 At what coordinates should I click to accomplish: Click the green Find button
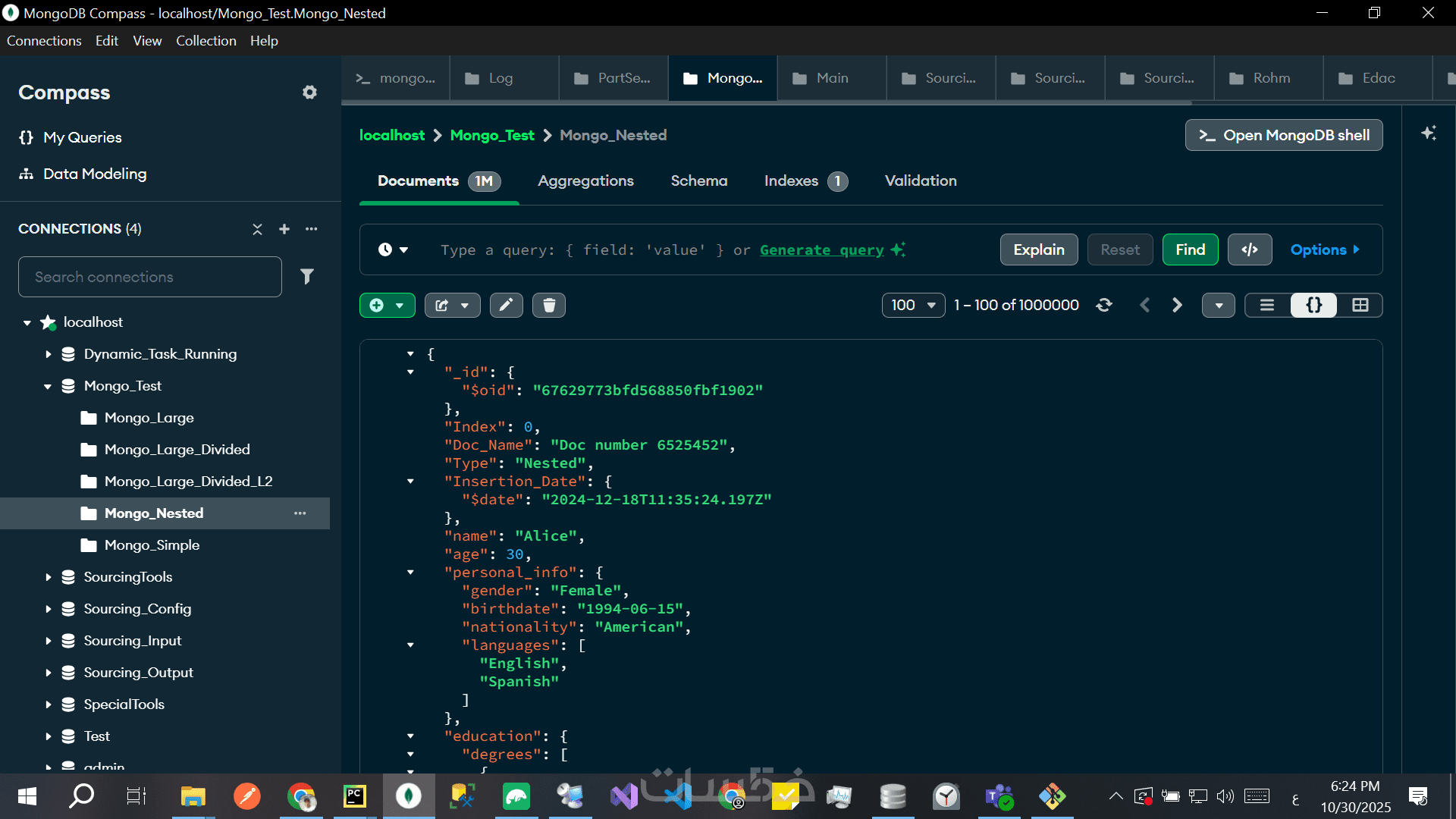(1190, 249)
